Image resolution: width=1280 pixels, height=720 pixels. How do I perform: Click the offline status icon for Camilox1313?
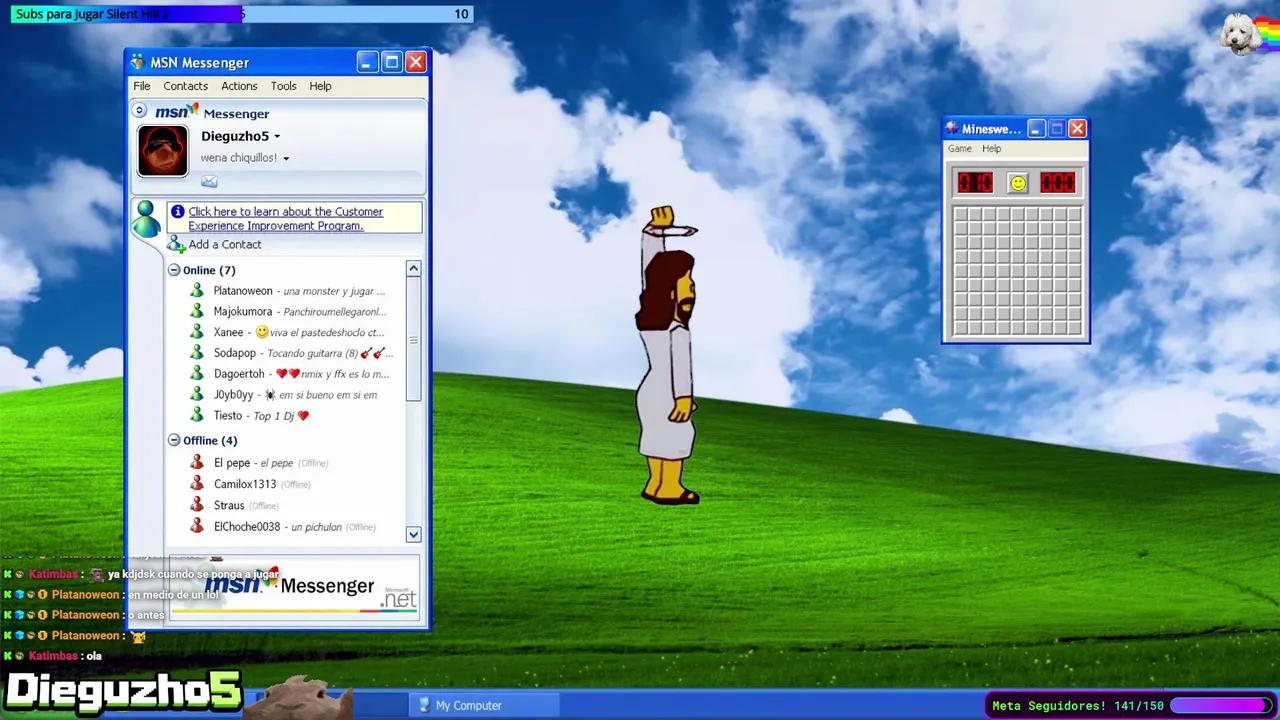pyautogui.click(x=197, y=484)
